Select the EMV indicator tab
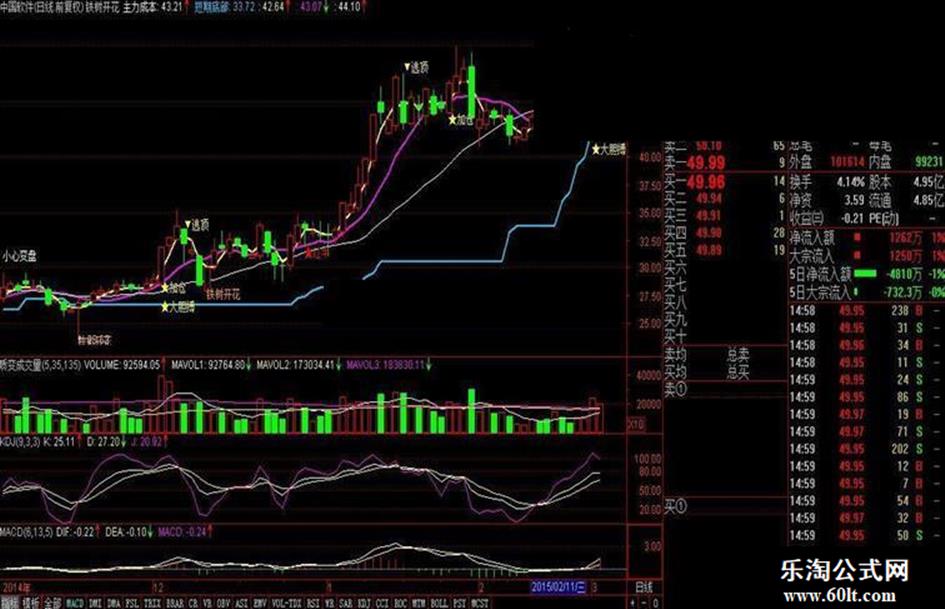945x609 pixels. [260, 602]
